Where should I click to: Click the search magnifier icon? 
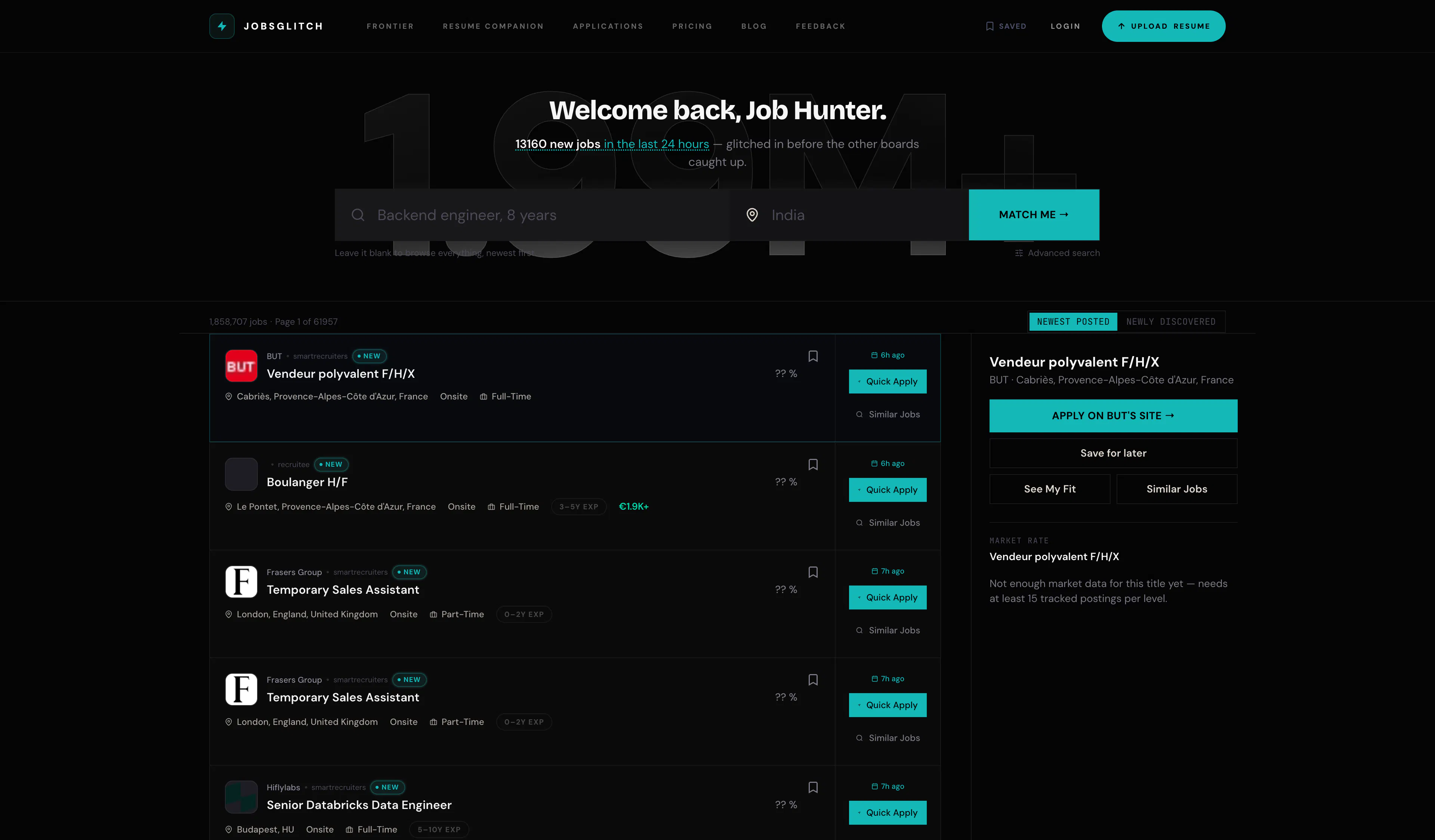[358, 215]
